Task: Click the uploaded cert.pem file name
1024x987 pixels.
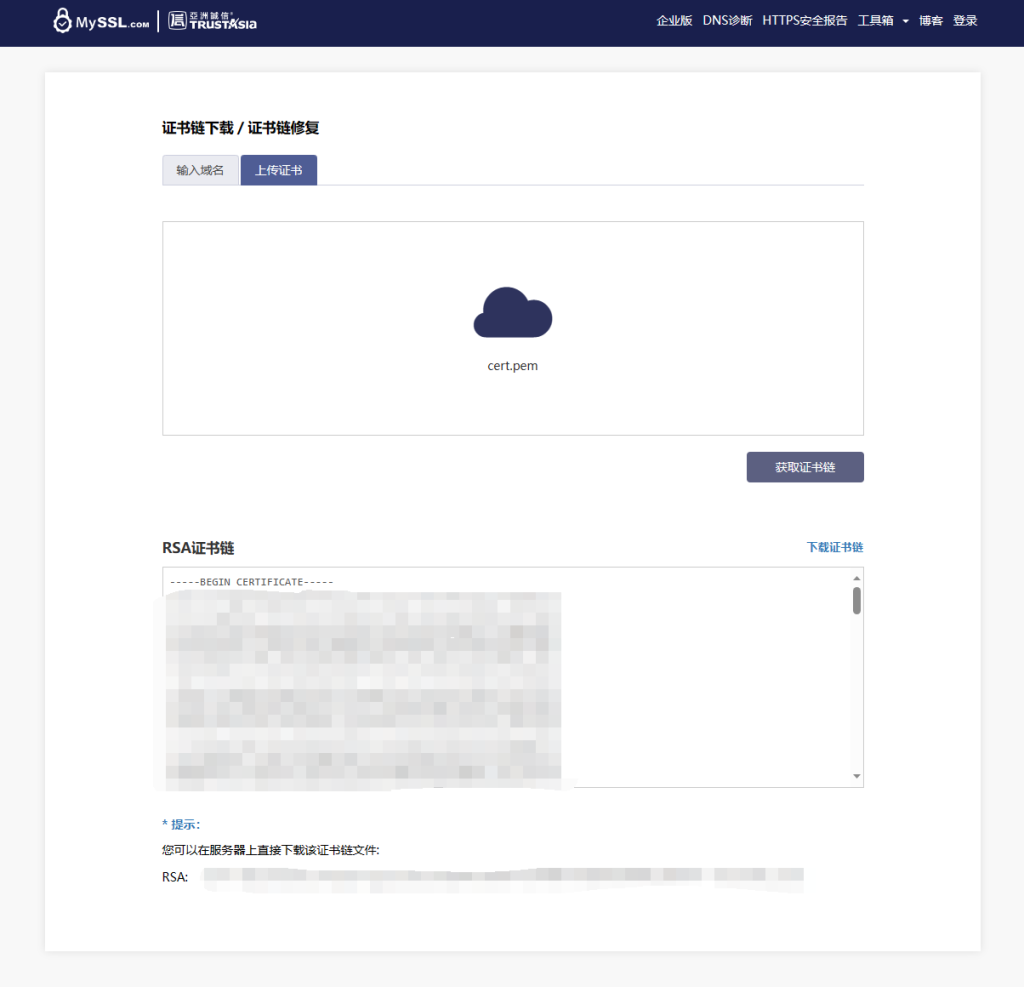Action: point(512,366)
